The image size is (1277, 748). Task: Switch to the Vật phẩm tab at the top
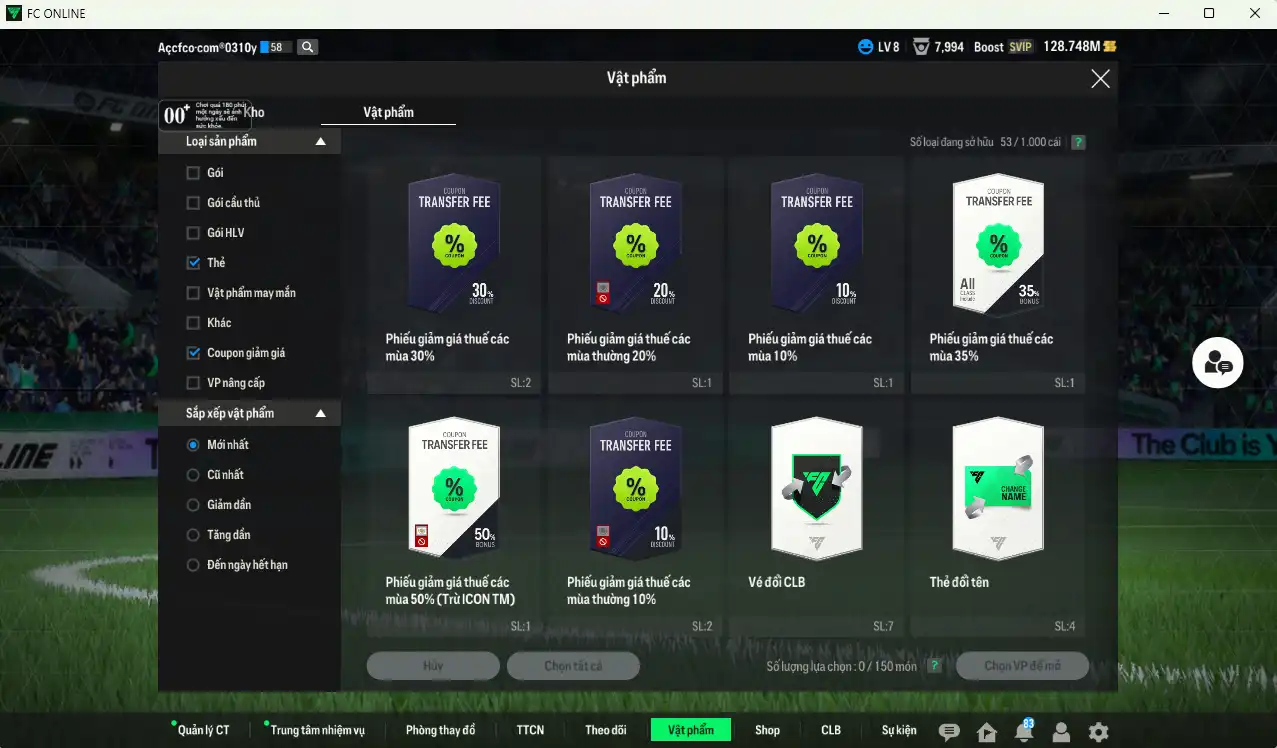point(388,113)
